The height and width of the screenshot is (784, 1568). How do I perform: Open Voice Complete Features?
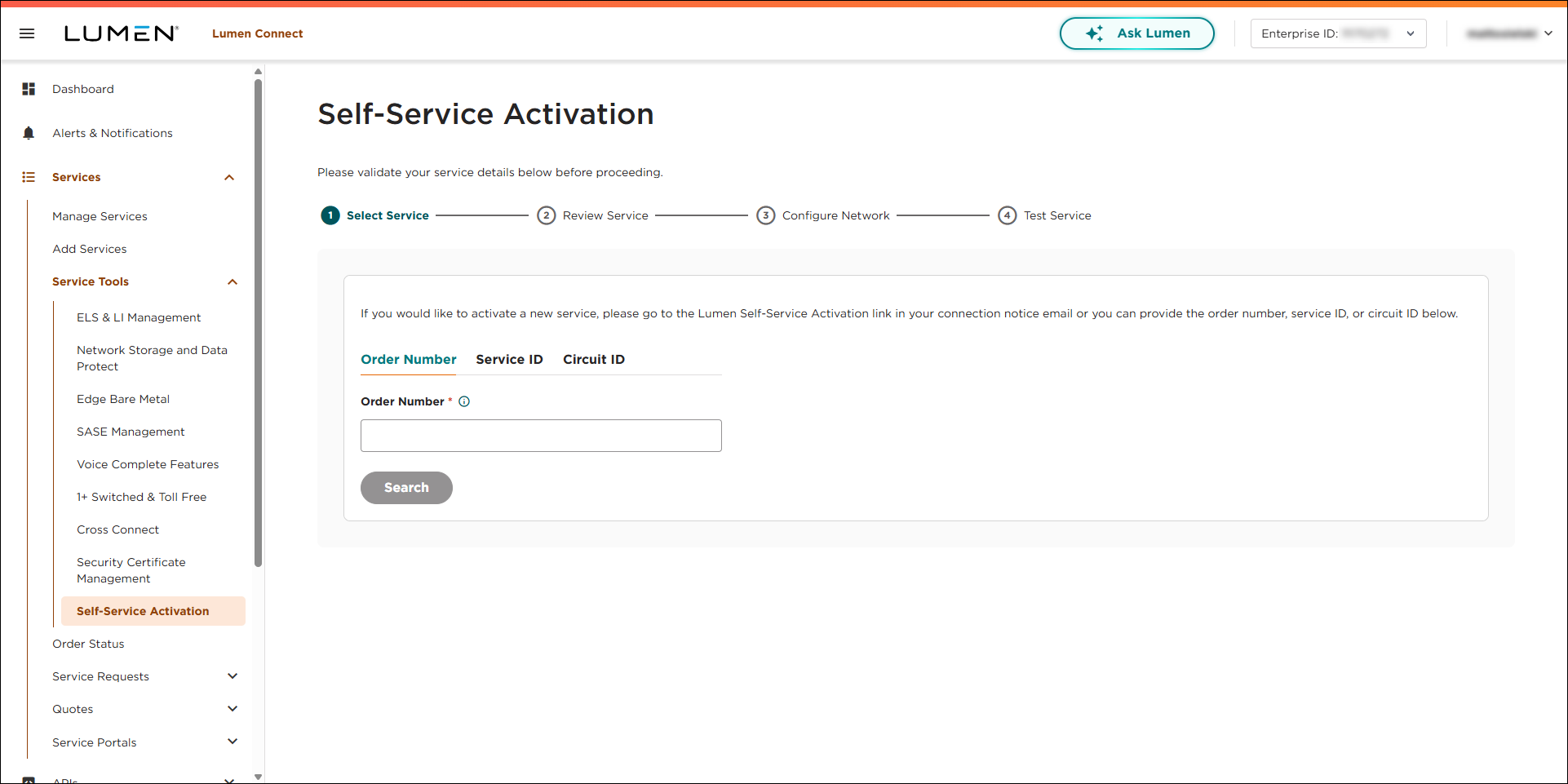[x=148, y=464]
